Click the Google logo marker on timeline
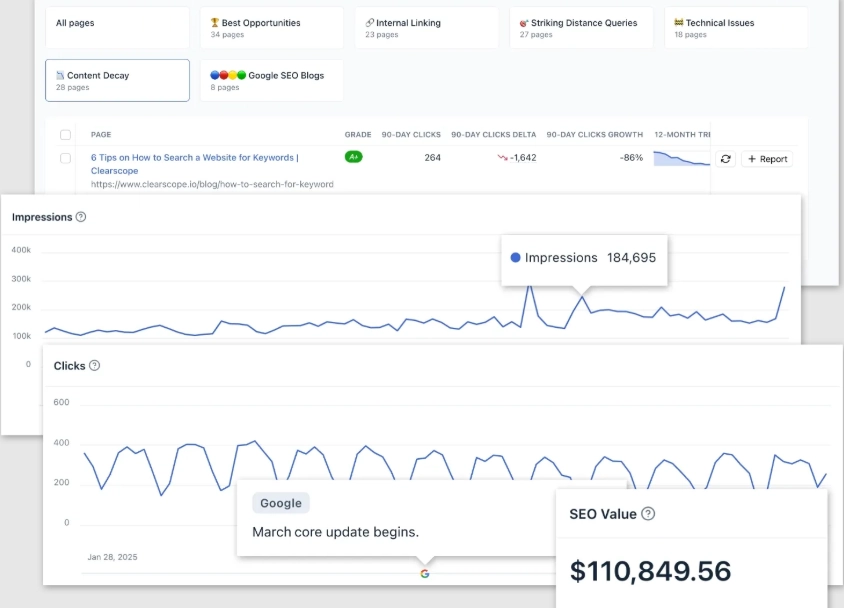 click(x=425, y=574)
